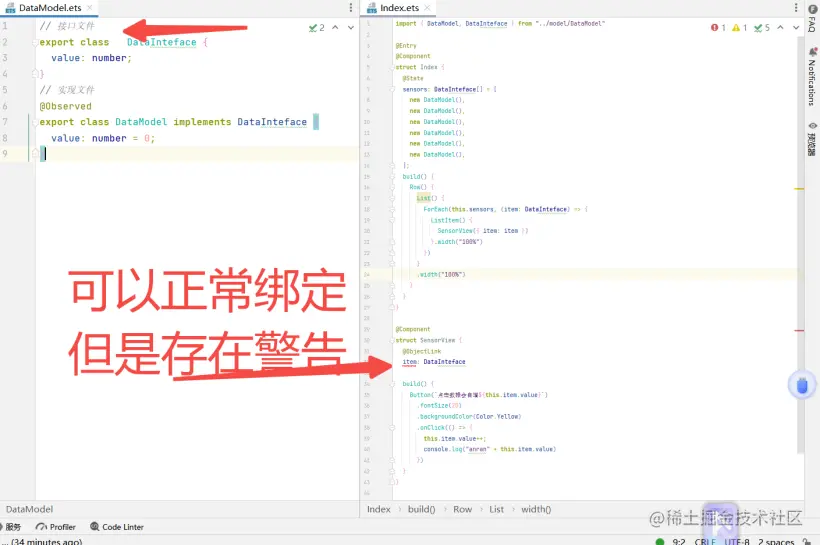820x545 pixels.
Task: Collapse the List() block fold marker
Action: [392, 198]
